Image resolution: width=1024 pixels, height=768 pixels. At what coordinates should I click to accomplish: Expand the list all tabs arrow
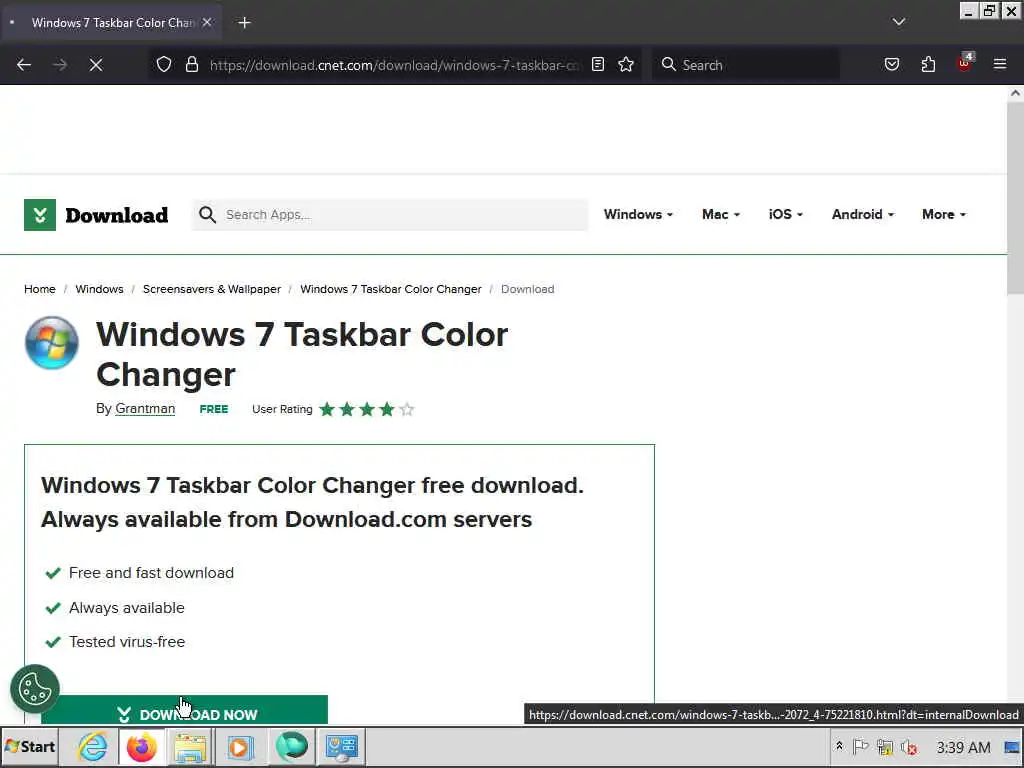(x=899, y=22)
